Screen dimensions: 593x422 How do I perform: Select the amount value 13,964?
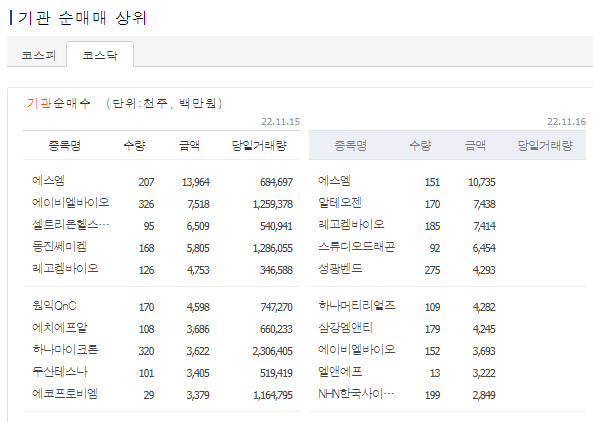pos(196,182)
